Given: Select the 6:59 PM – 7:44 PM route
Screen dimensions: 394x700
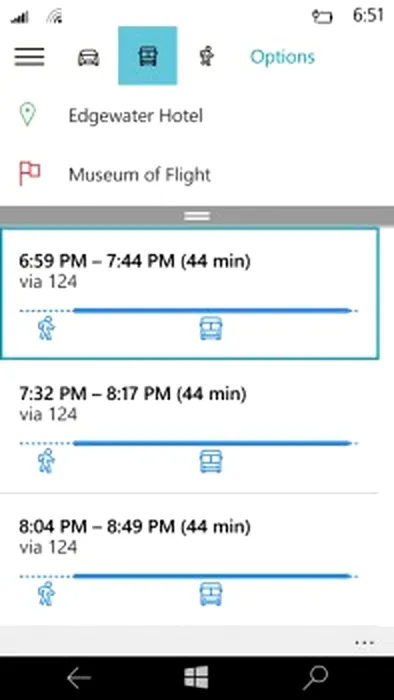Looking at the screenshot, I should [x=190, y=293].
